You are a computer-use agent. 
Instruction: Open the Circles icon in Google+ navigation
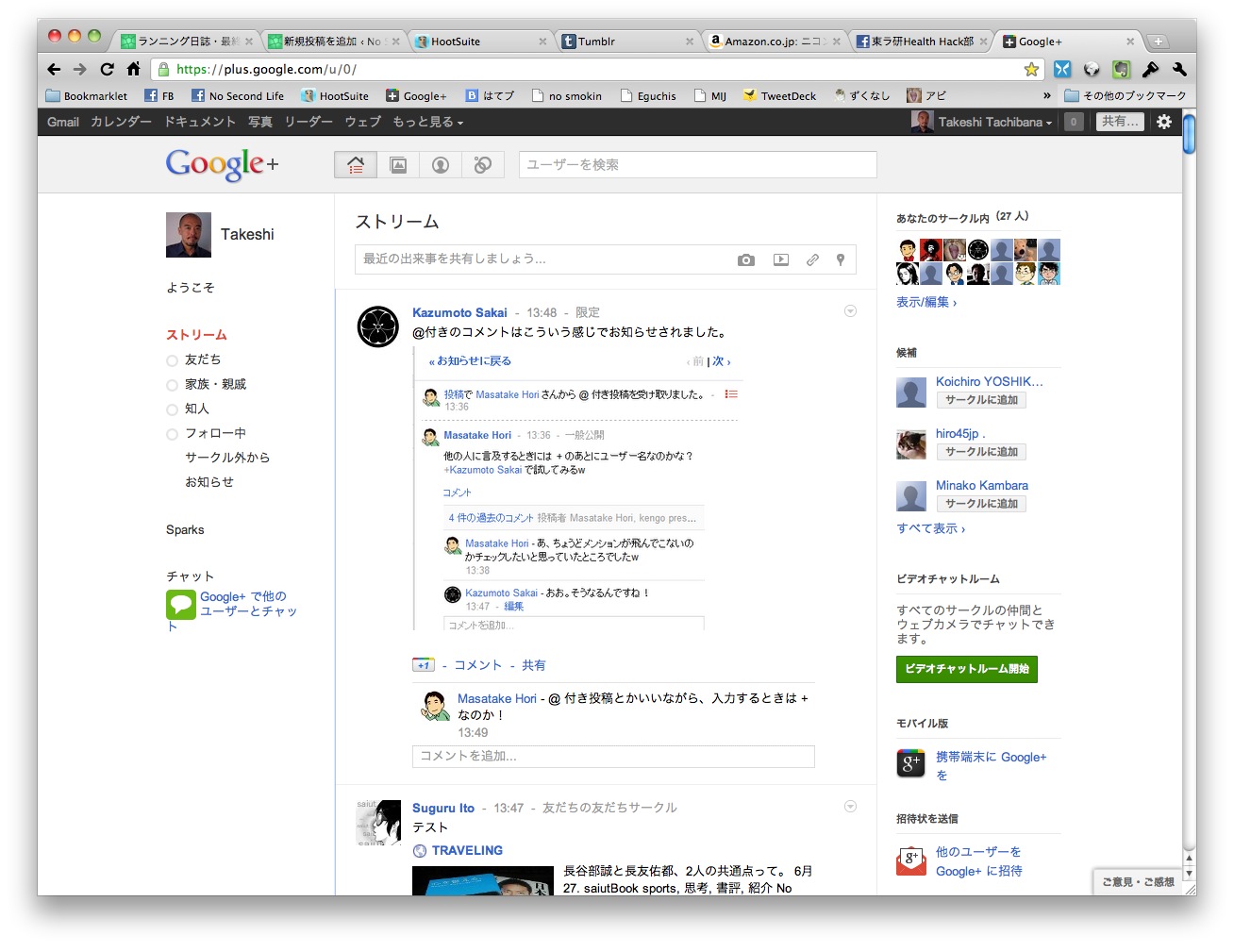(483, 165)
